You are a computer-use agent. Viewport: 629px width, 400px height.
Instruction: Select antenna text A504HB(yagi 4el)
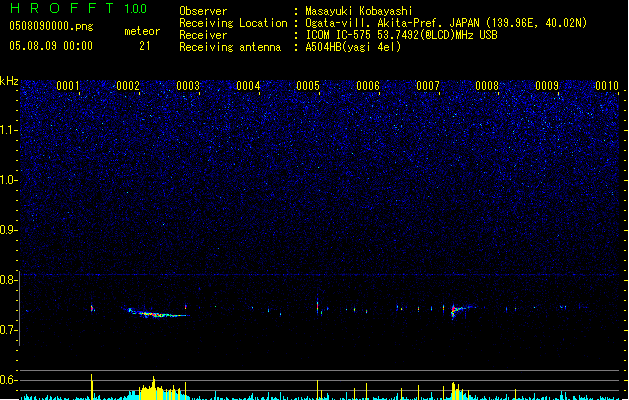[x=353, y=47]
